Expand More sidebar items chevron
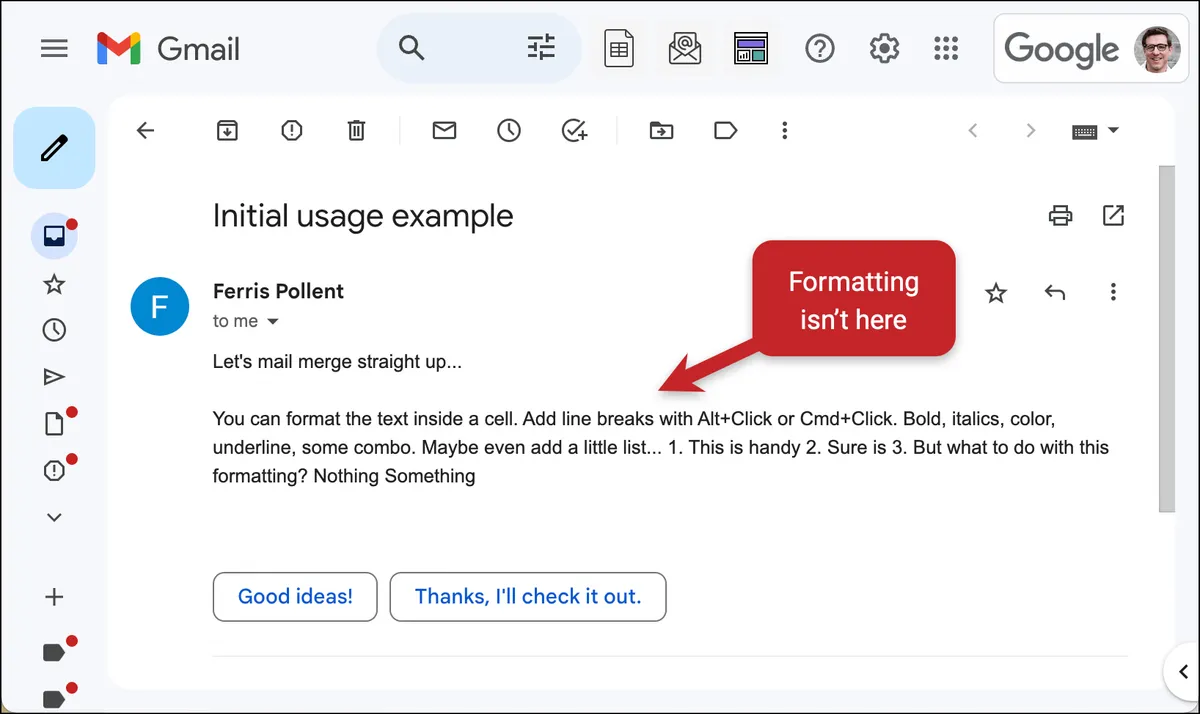 (54, 517)
